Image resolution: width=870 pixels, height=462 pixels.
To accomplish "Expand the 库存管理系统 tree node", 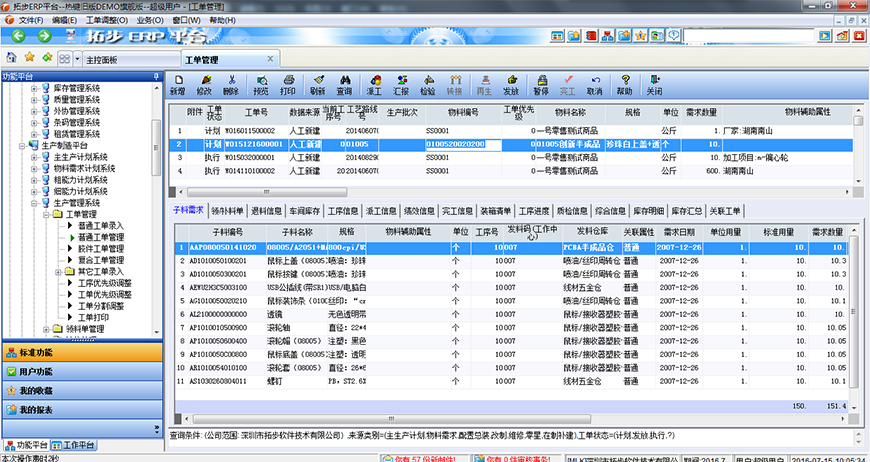I will tap(34, 89).
